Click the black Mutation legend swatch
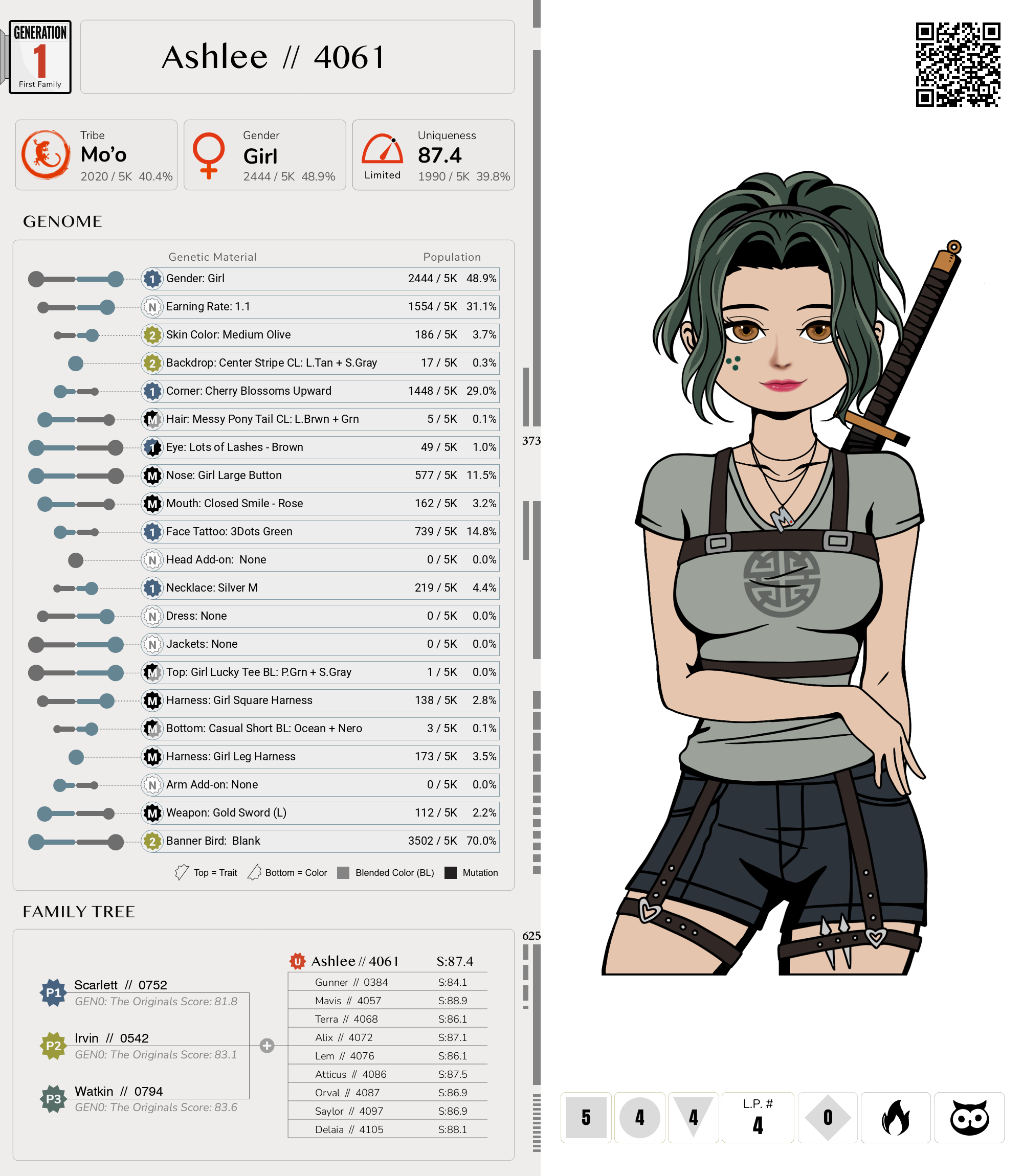This screenshot has width=1023, height=1176. 451,872
